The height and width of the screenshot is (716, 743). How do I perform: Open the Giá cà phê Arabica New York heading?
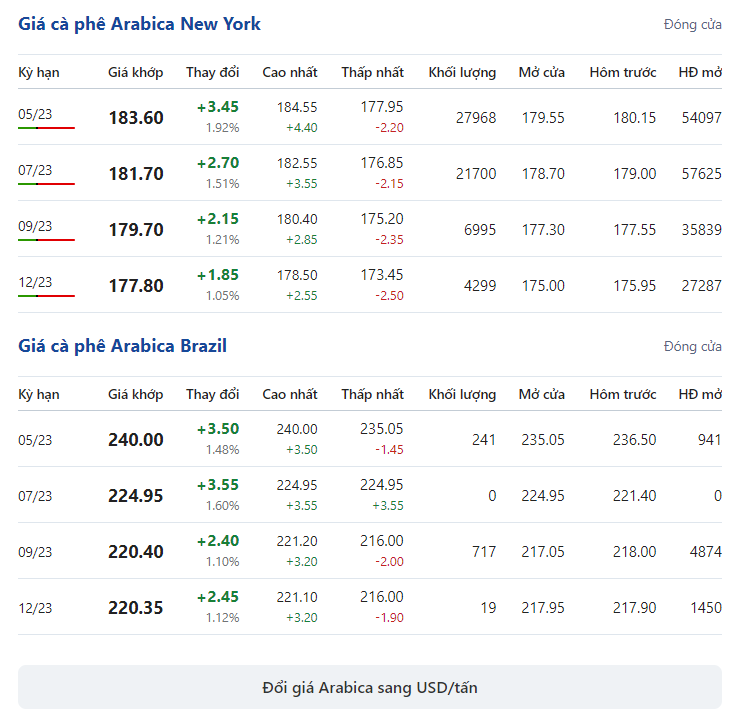139,24
